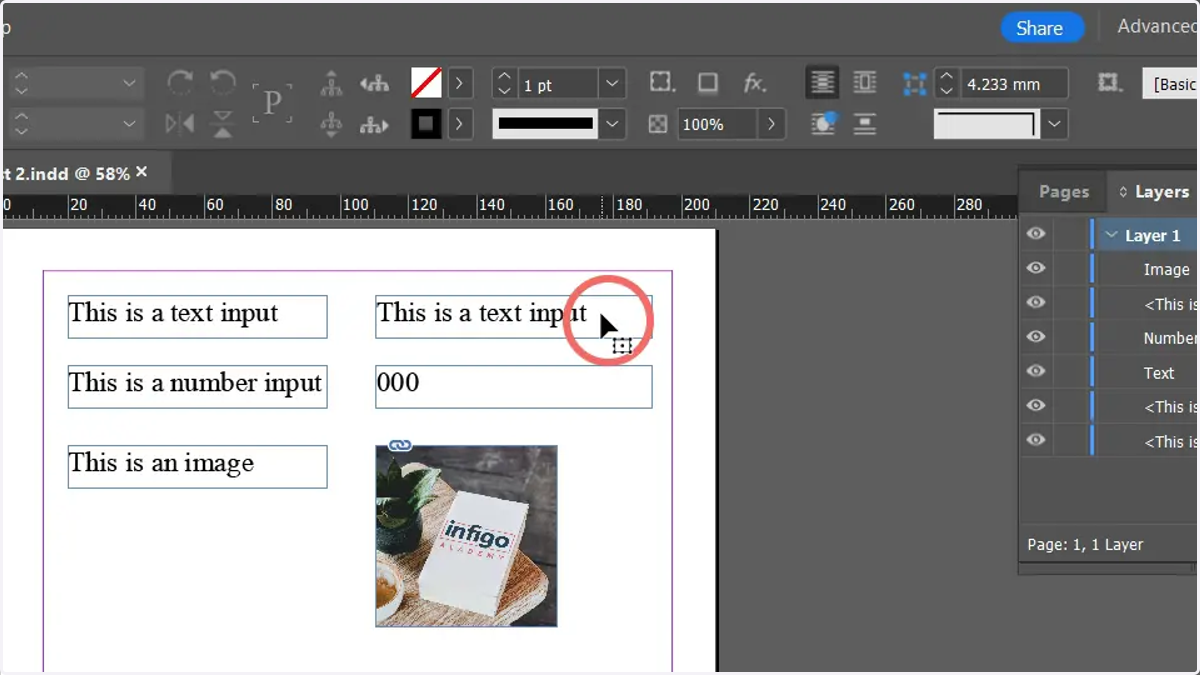Click the frame options icon left of Basic style

[1109, 82]
